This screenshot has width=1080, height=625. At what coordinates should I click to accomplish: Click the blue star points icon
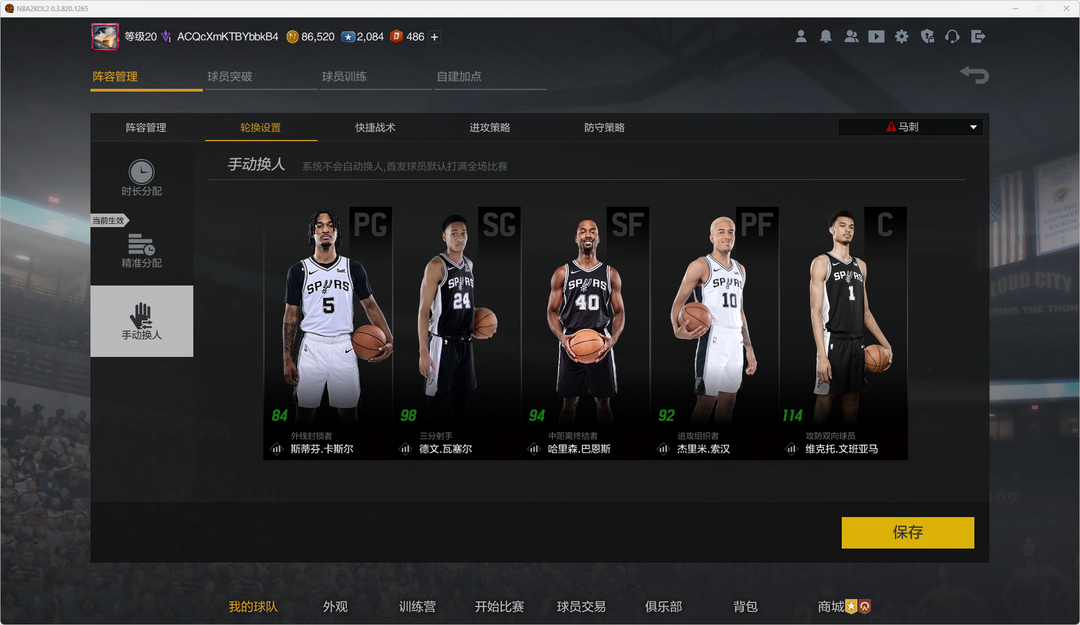[348, 37]
